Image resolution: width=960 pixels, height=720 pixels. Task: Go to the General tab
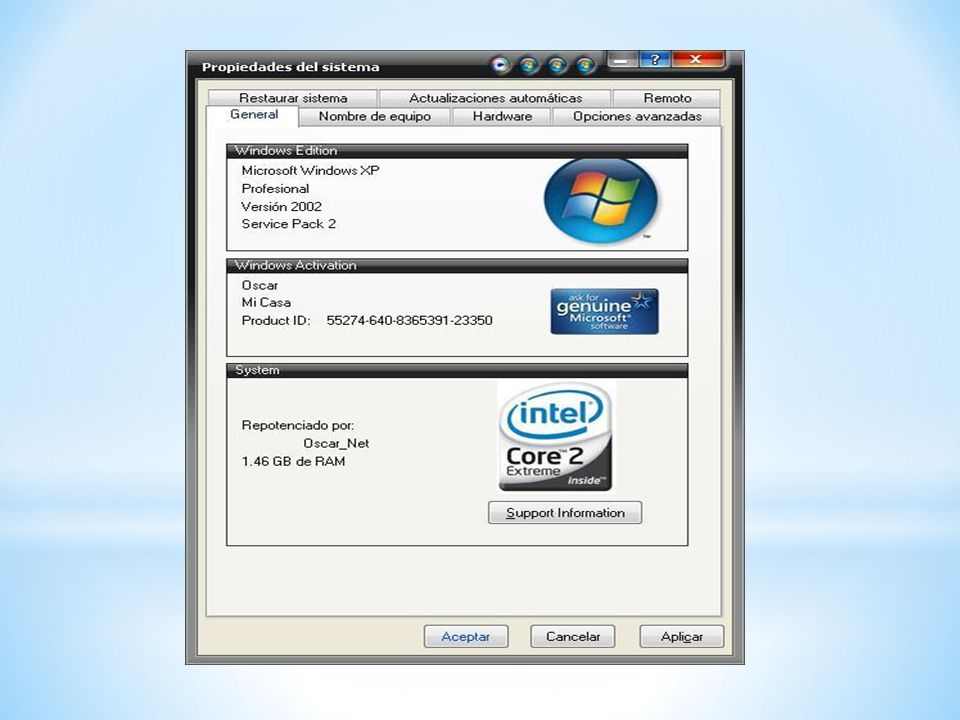[253, 115]
